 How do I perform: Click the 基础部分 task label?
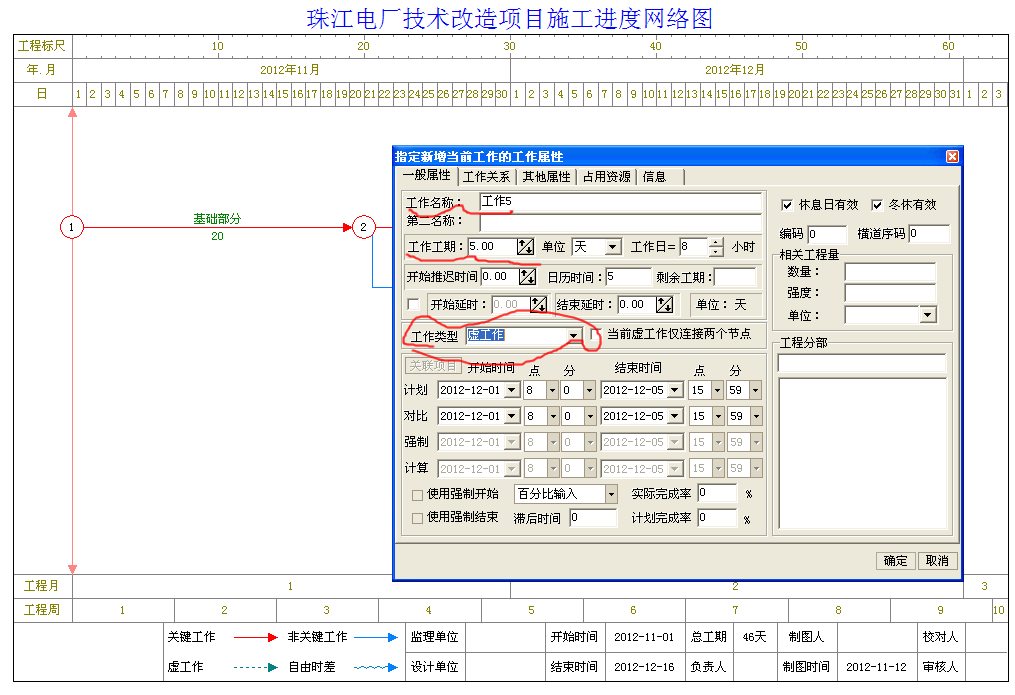[217, 219]
